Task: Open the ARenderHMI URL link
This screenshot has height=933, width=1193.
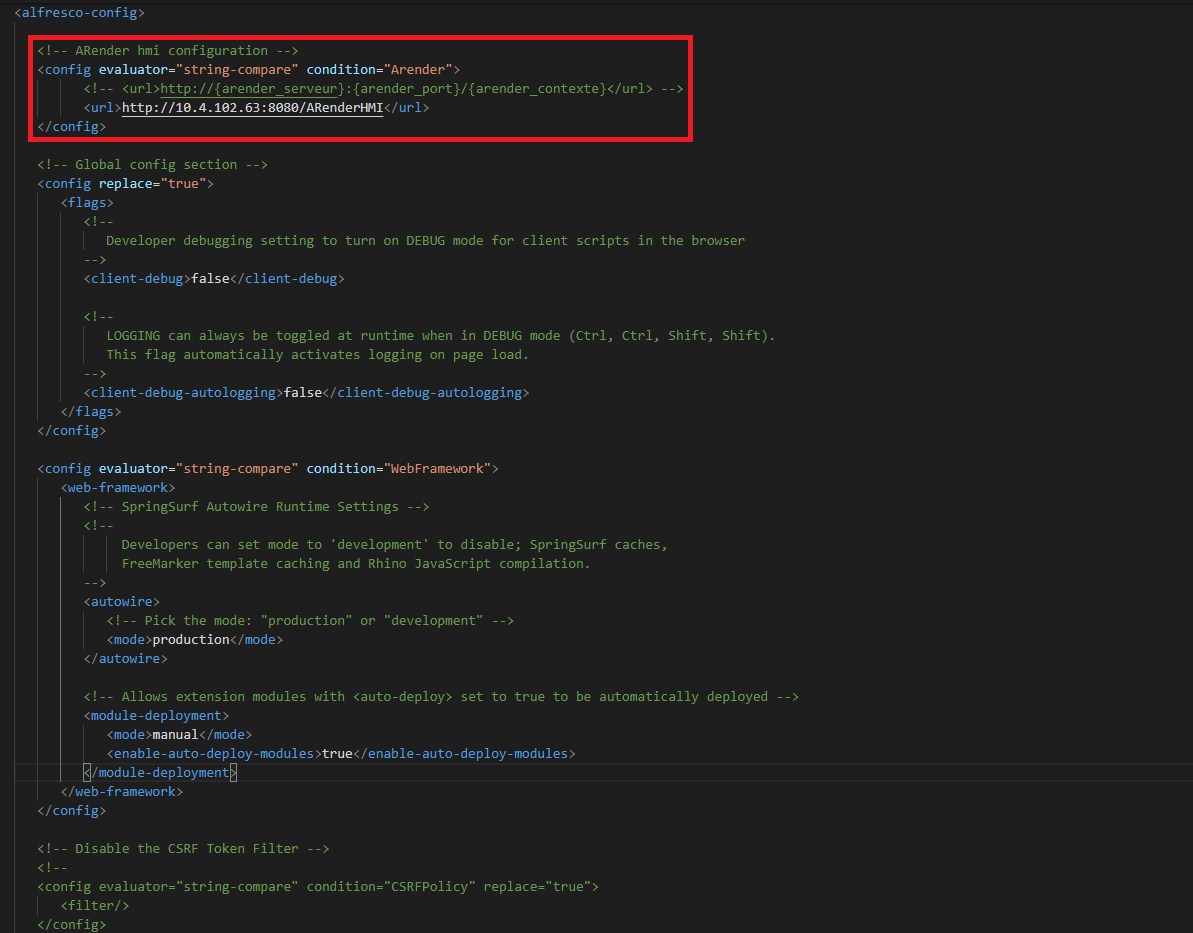Action: pos(252,107)
